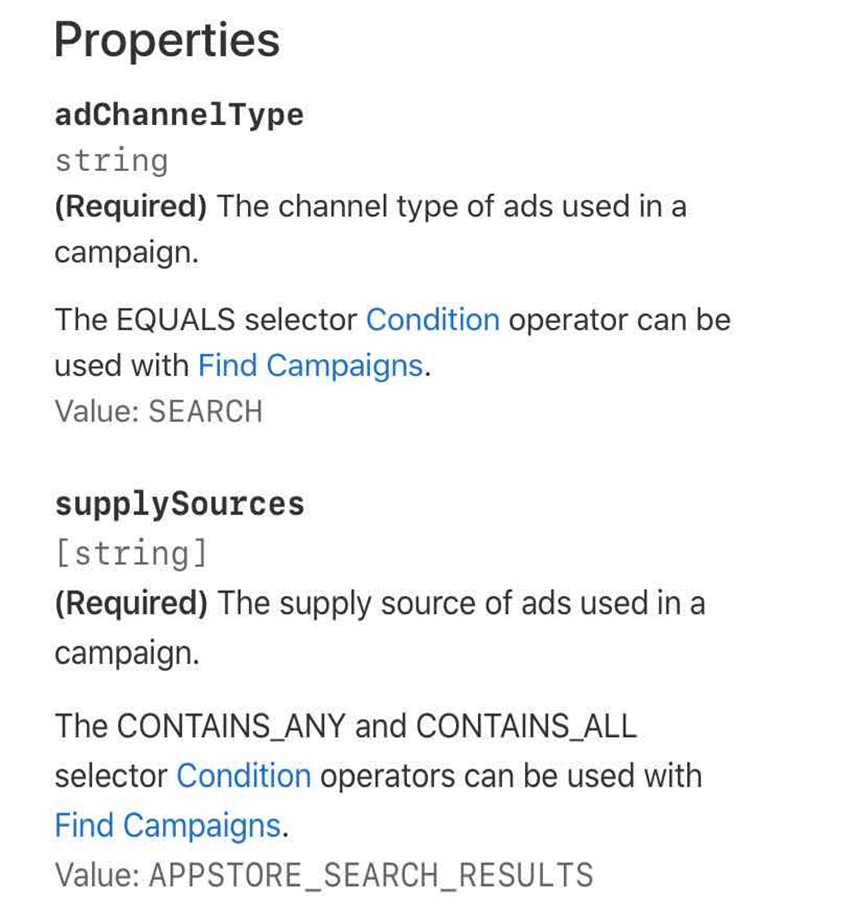Follow the Condition link in supplySources section

click(243, 775)
